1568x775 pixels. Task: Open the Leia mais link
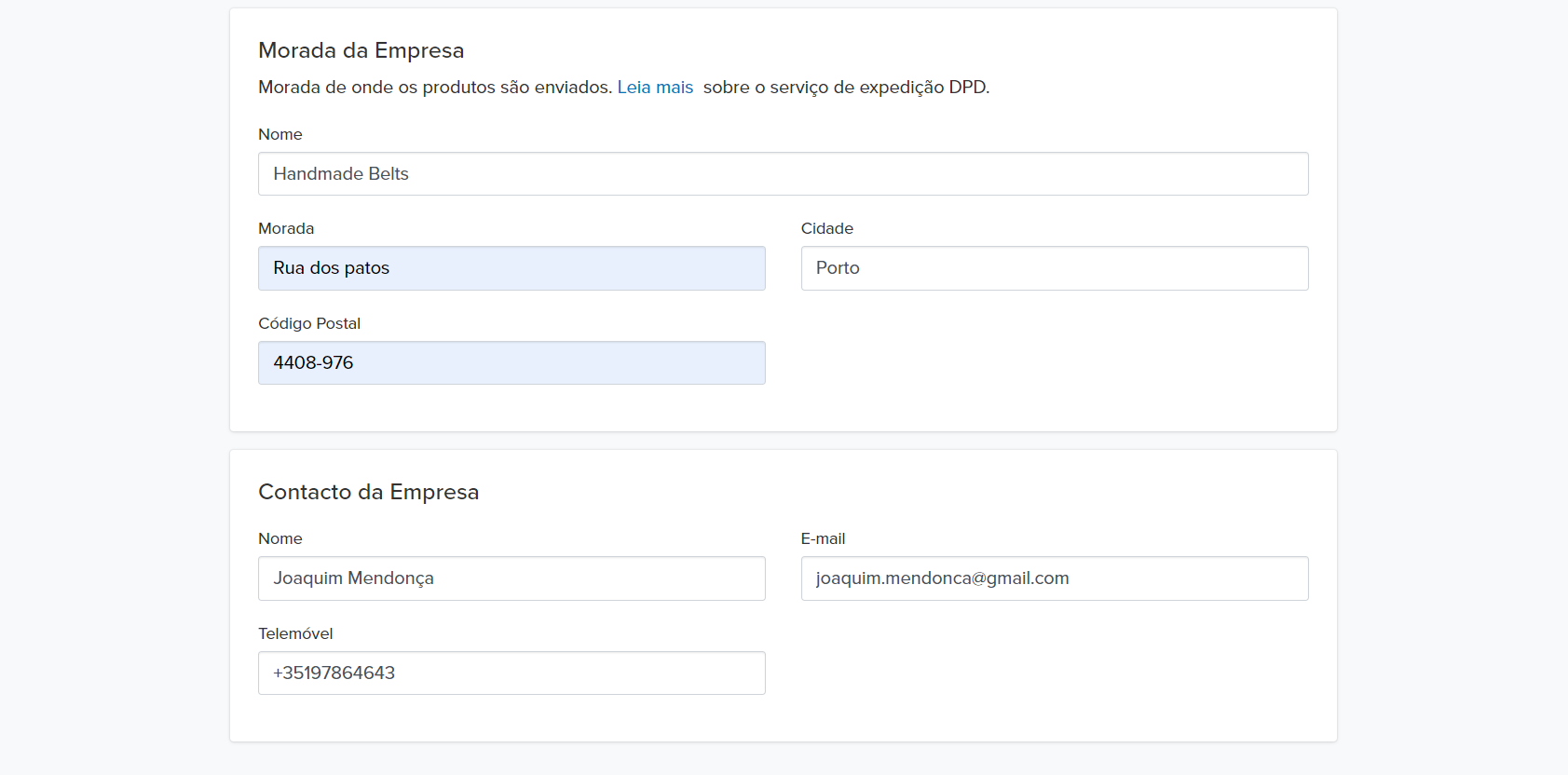coord(655,88)
